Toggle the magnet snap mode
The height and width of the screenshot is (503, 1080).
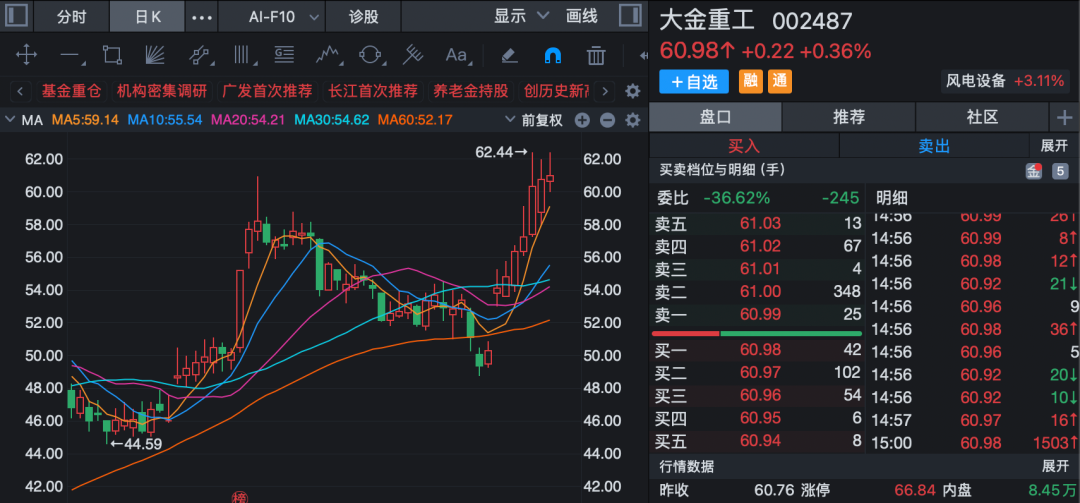click(x=552, y=55)
